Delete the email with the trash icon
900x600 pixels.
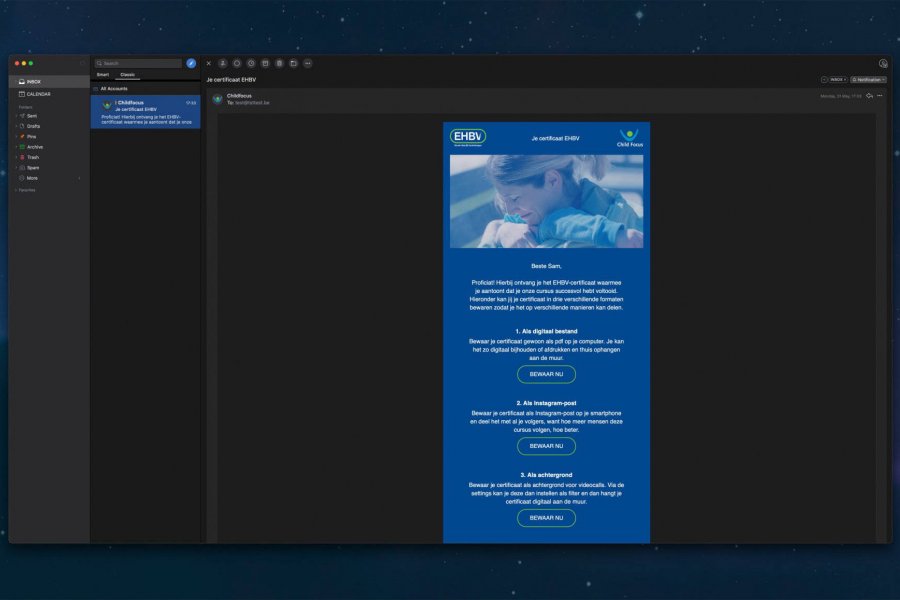pyautogui.click(x=279, y=63)
